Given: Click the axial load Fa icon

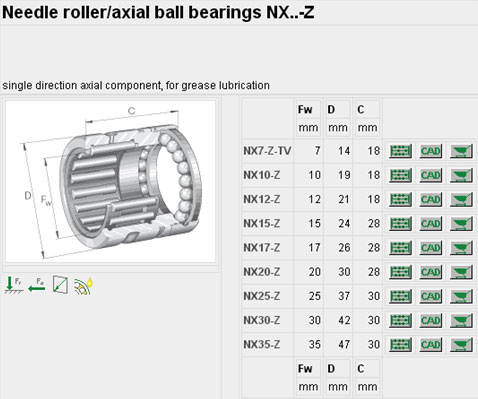Looking at the screenshot, I should pyautogui.click(x=37, y=285).
